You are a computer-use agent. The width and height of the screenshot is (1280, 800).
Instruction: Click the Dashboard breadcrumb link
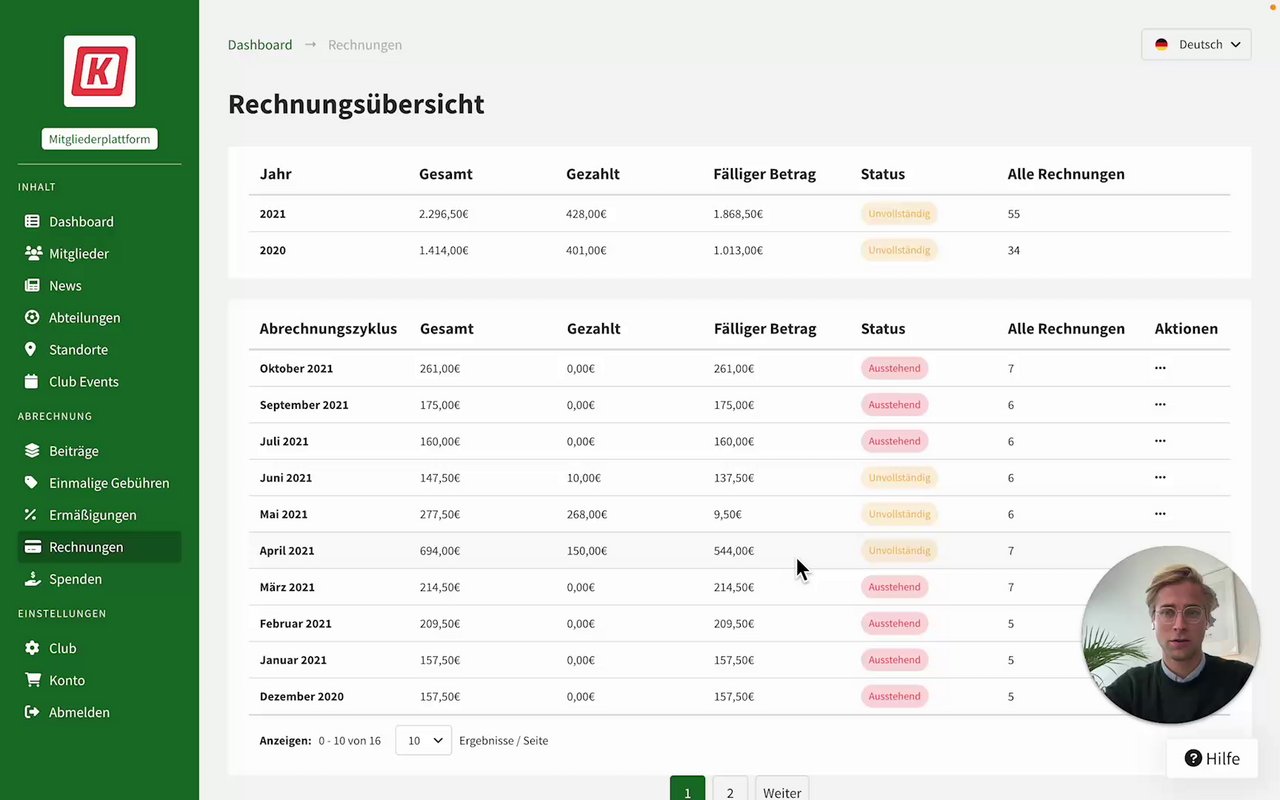tap(260, 45)
